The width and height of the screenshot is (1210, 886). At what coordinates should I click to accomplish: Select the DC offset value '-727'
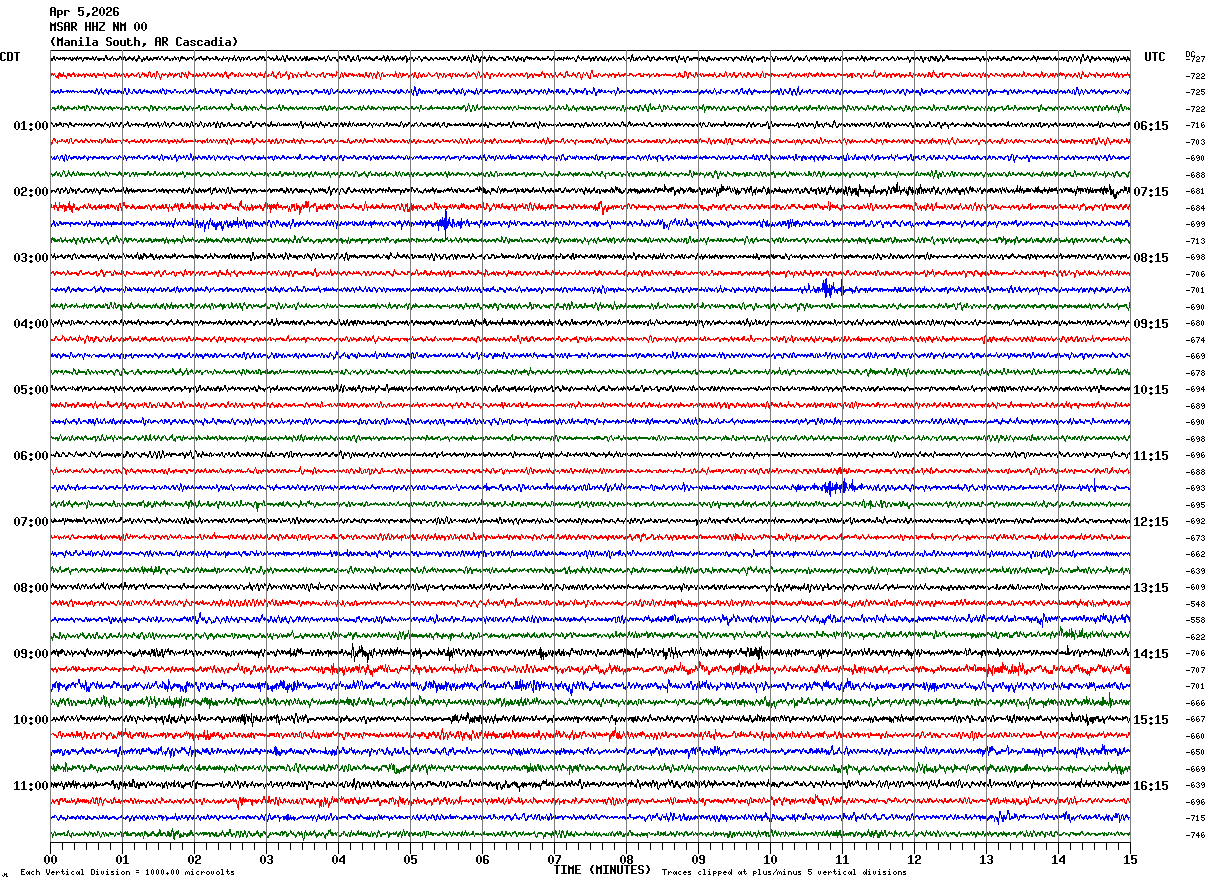[x=1195, y=60]
